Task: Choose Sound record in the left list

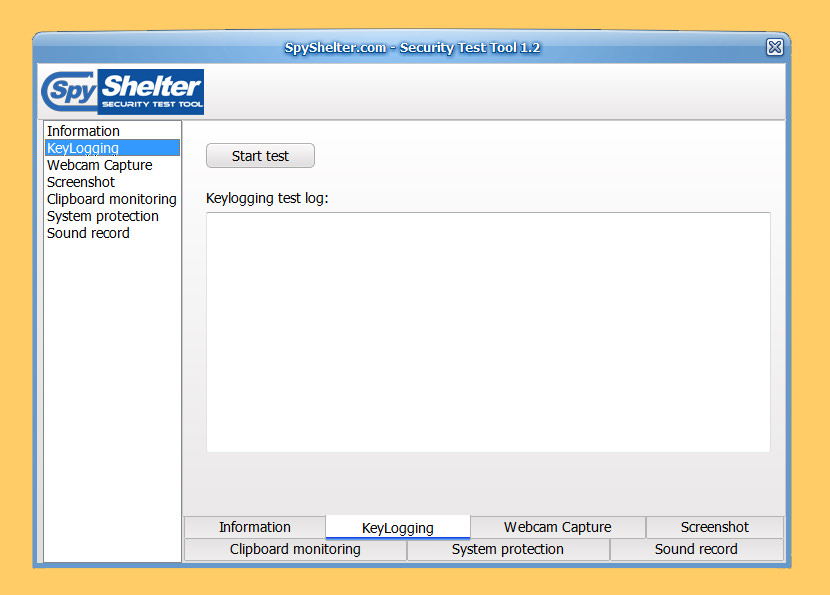Action: (x=88, y=233)
